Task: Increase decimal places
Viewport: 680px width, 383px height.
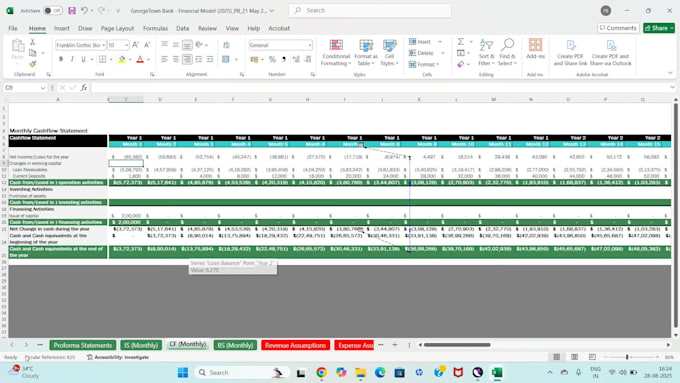Action: click(296, 59)
